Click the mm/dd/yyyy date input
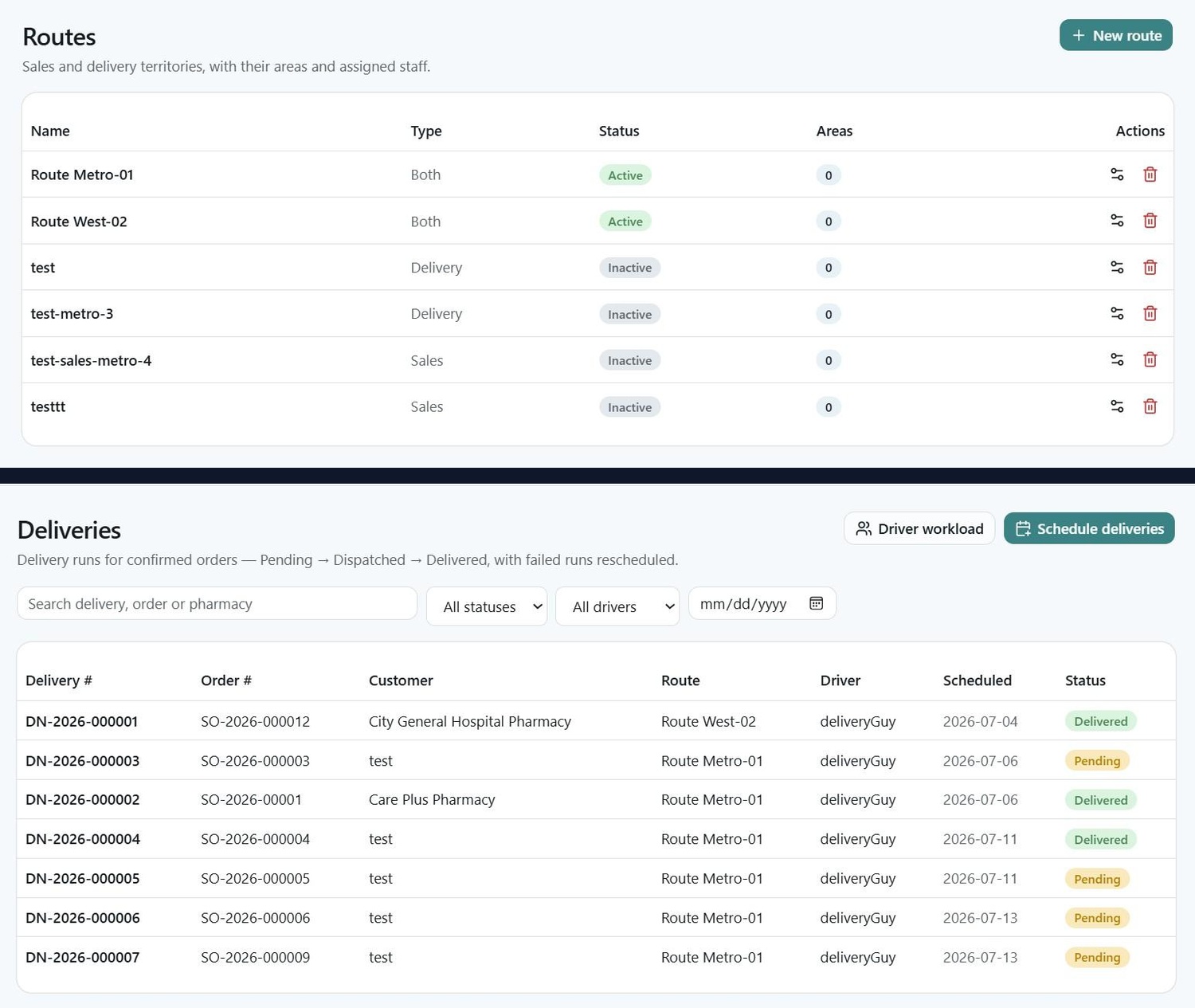The height and width of the screenshot is (1008, 1195). click(762, 603)
